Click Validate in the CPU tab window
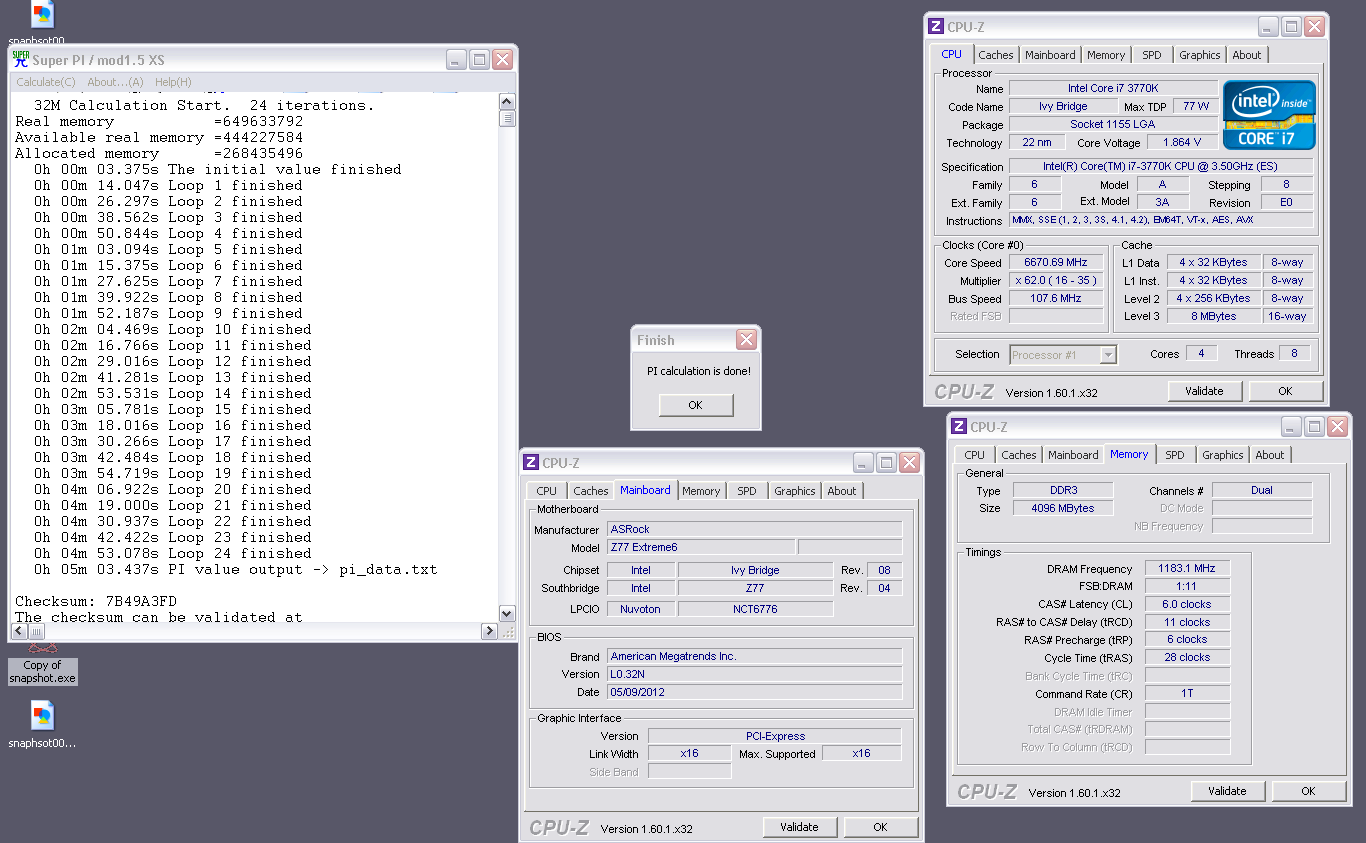The width and height of the screenshot is (1366, 843). (1205, 391)
